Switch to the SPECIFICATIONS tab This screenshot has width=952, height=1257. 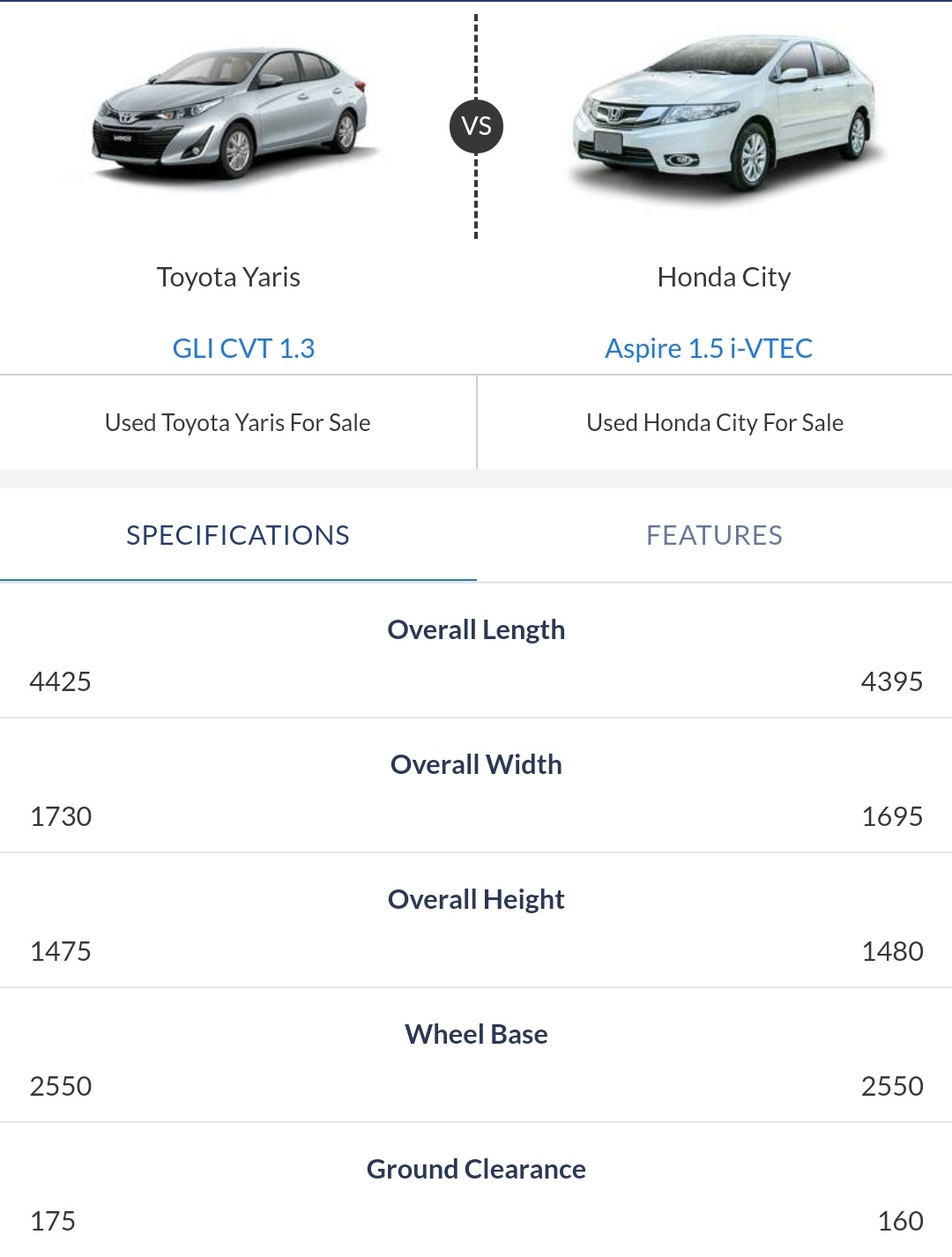[x=238, y=535]
